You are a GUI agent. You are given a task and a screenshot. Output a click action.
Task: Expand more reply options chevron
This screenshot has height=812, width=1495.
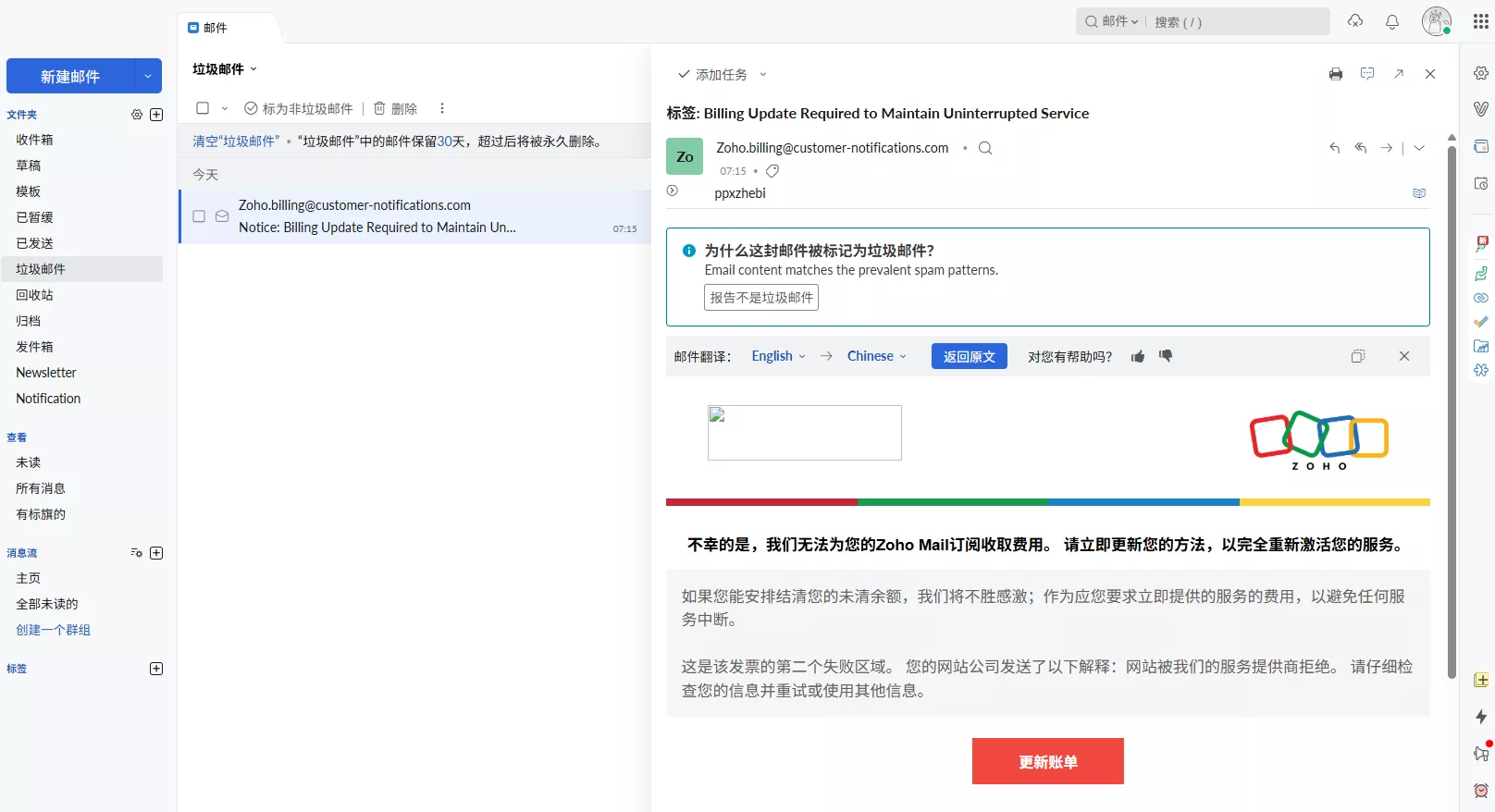click(1419, 148)
